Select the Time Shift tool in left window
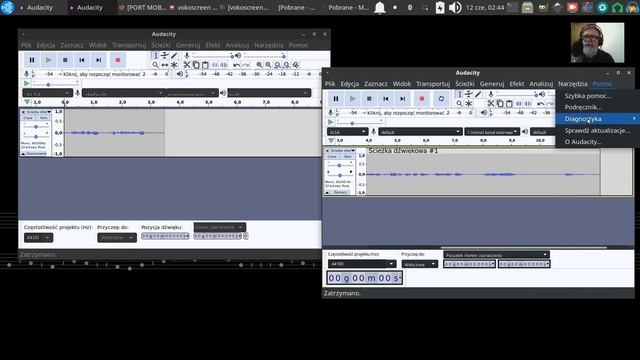Viewport: 640px width, 360px height. tap(164, 65)
